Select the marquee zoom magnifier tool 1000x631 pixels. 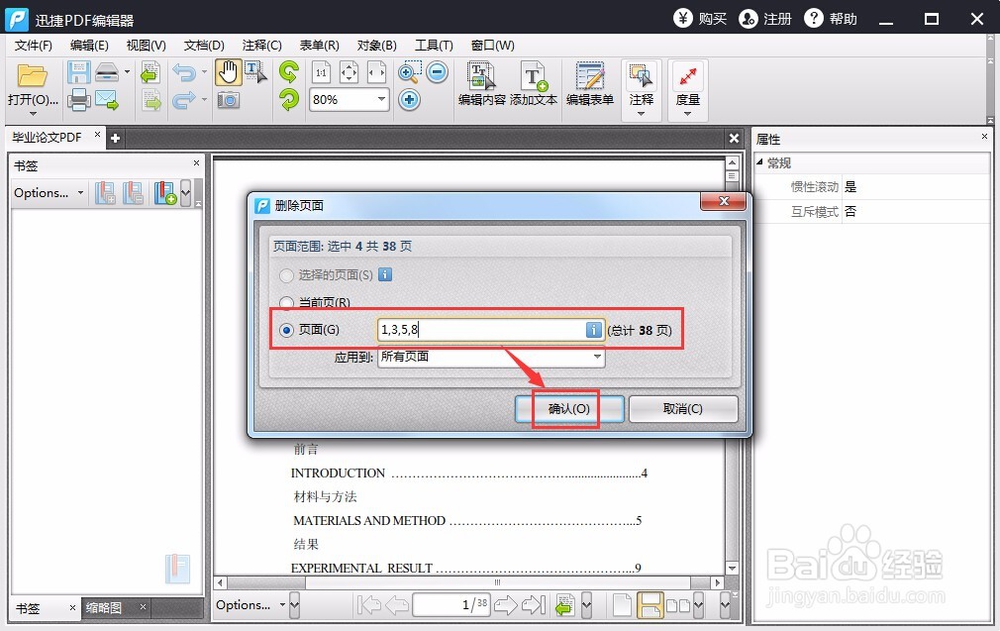click(x=409, y=73)
